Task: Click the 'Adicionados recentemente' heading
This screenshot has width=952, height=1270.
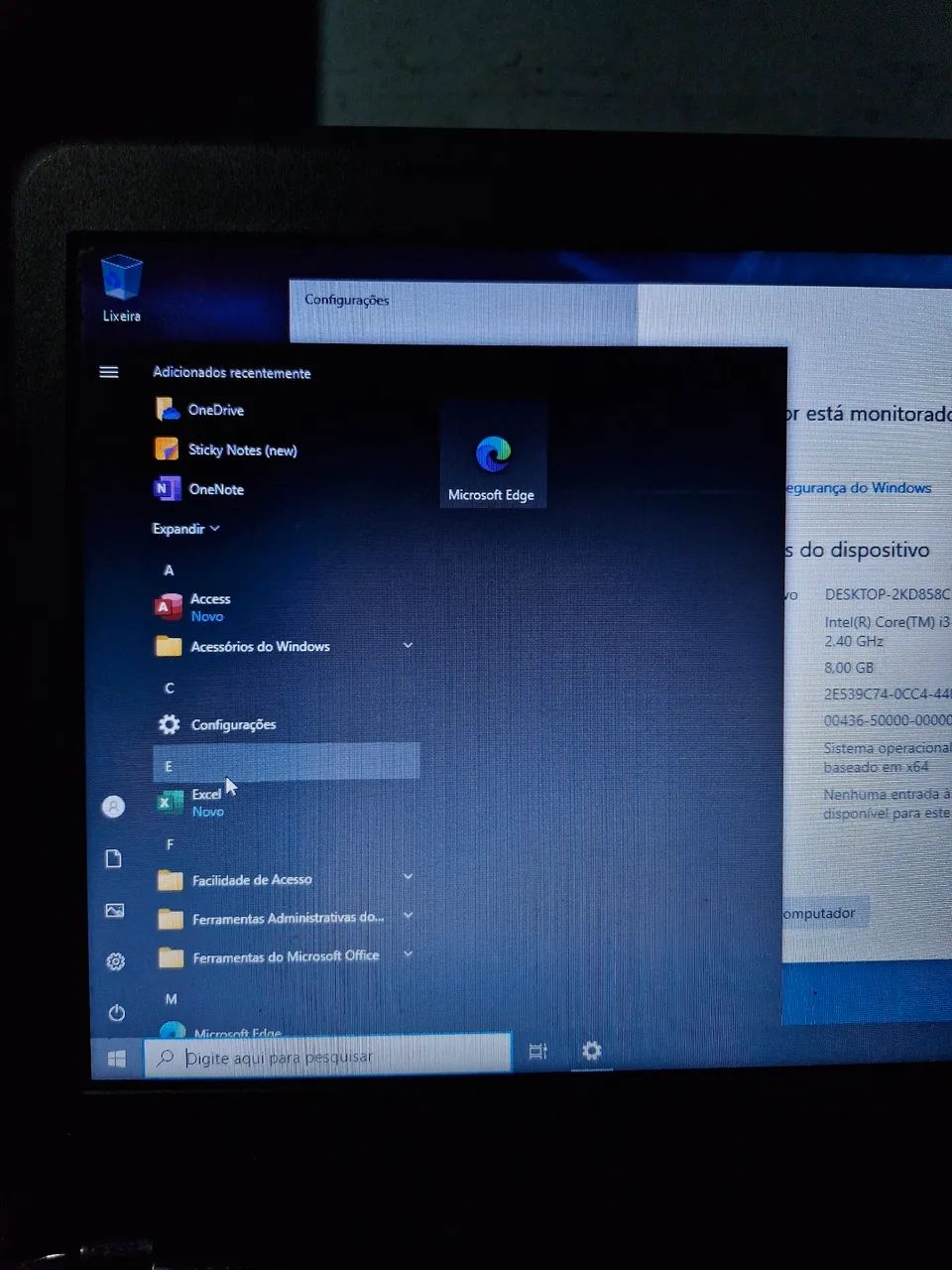Action: pyautogui.click(x=232, y=372)
